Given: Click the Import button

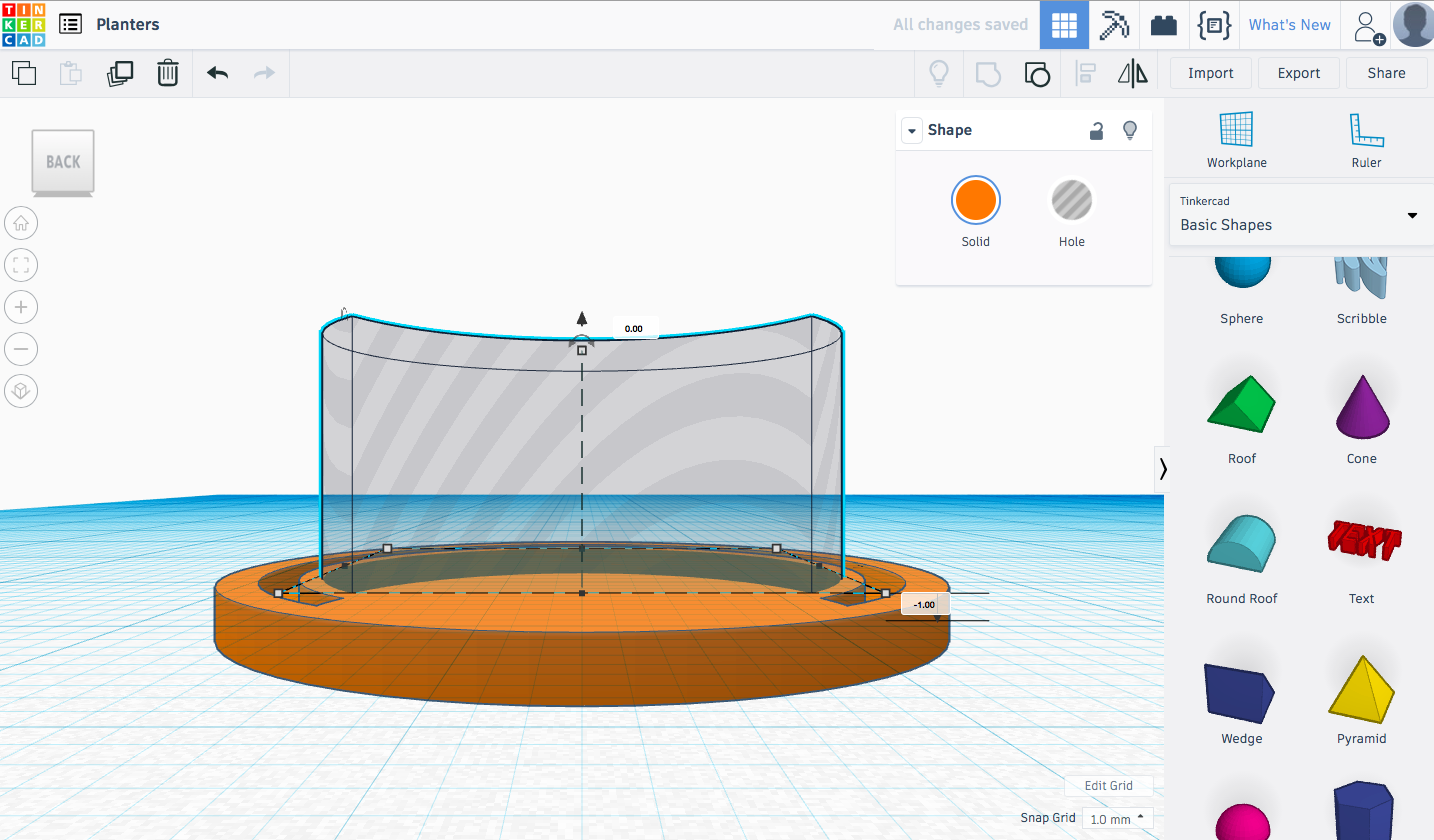Looking at the screenshot, I should [x=1210, y=73].
